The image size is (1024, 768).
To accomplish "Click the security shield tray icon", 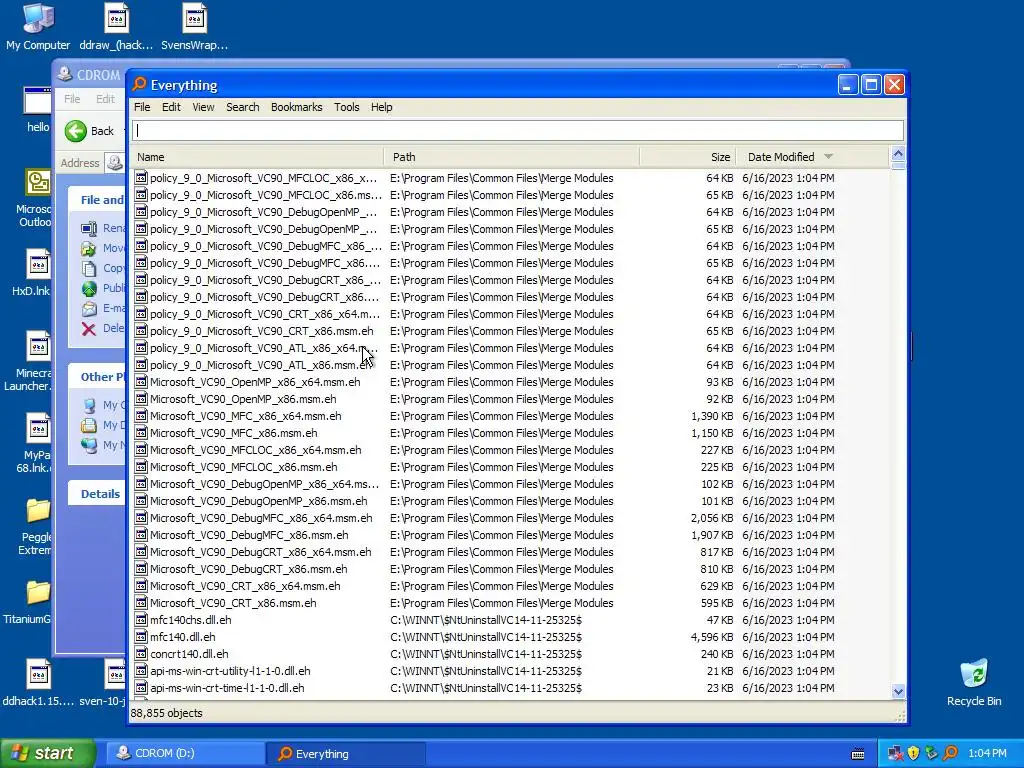I will [913, 753].
